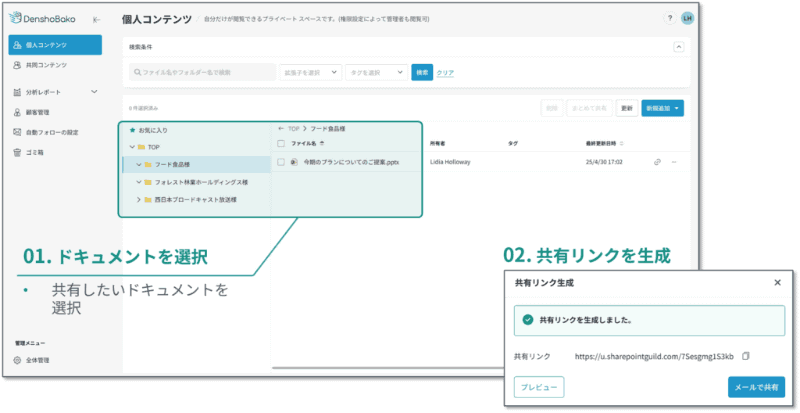800x413 pixels.
Task: Click the メールで共有 button
Action: coord(756,387)
